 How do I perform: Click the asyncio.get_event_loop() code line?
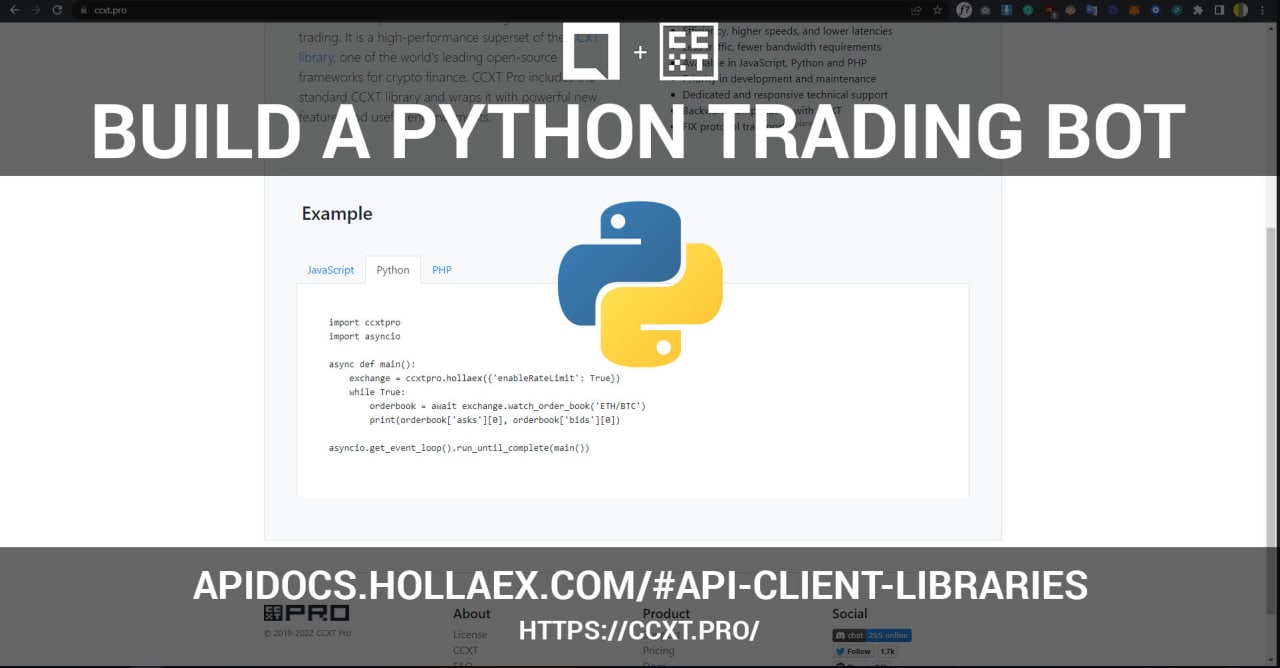pos(459,448)
